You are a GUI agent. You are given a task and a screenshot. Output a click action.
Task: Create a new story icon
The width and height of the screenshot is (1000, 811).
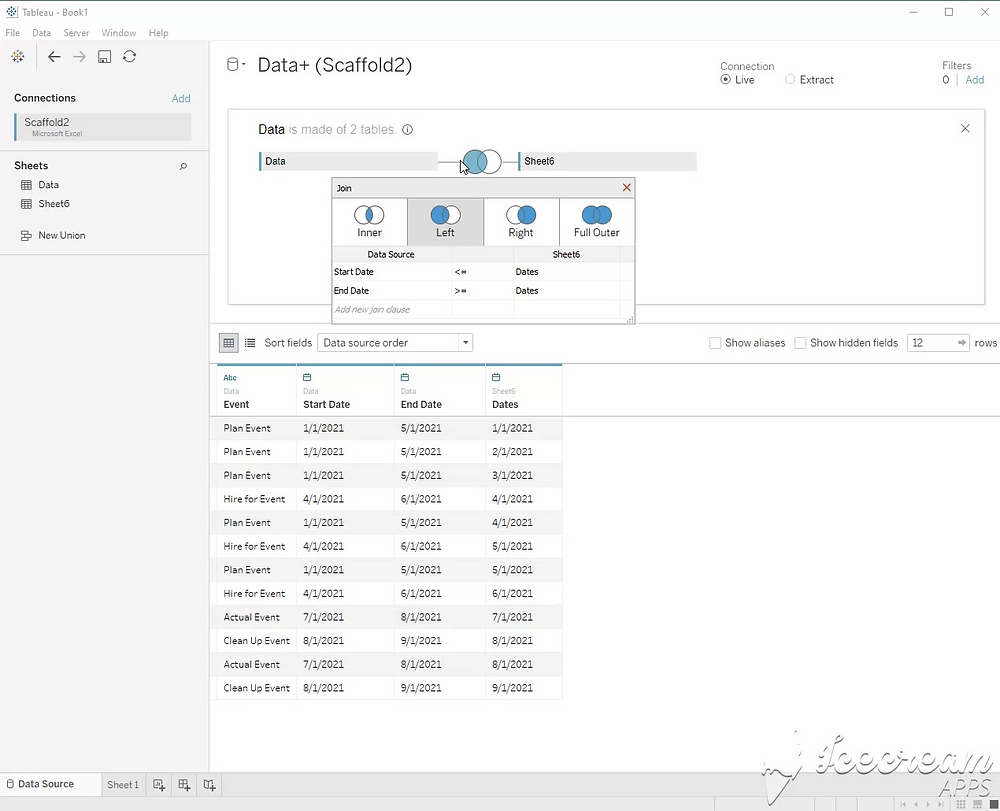point(209,785)
